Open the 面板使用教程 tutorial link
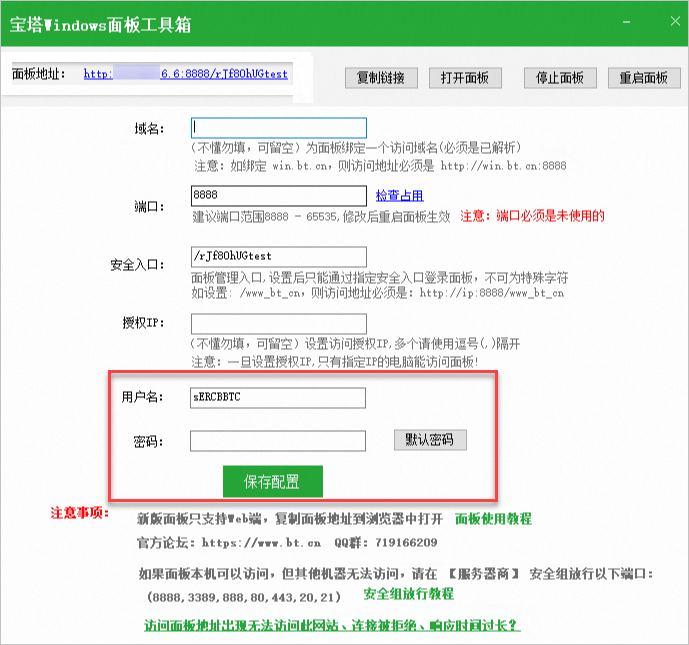The width and height of the screenshot is (689, 645). [493, 519]
